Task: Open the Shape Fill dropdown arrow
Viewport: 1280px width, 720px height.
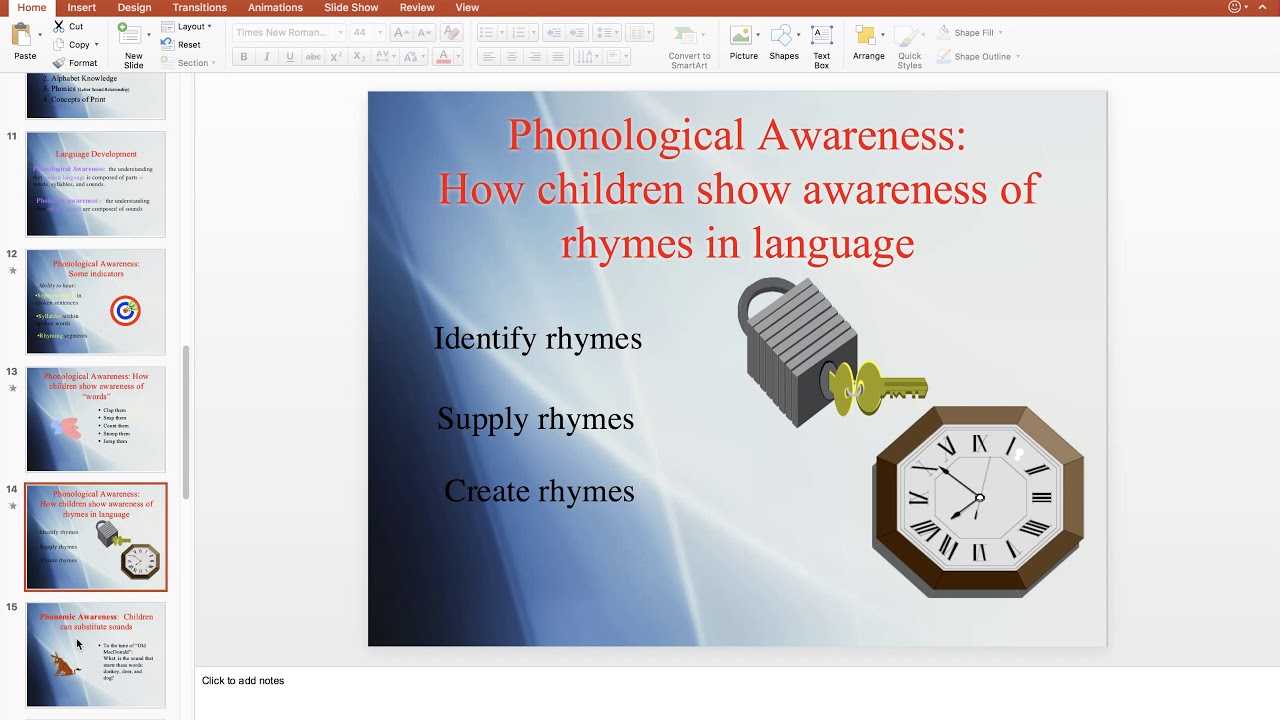Action: pos(1000,33)
